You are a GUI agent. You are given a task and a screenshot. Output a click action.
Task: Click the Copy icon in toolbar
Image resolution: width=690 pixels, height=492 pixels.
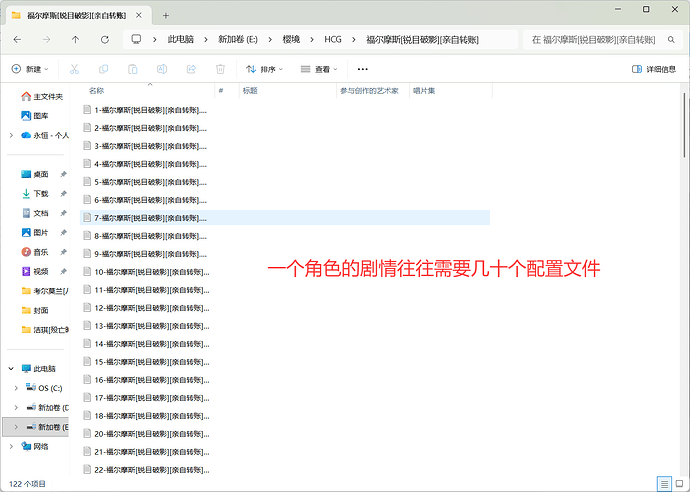click(103, 69)
